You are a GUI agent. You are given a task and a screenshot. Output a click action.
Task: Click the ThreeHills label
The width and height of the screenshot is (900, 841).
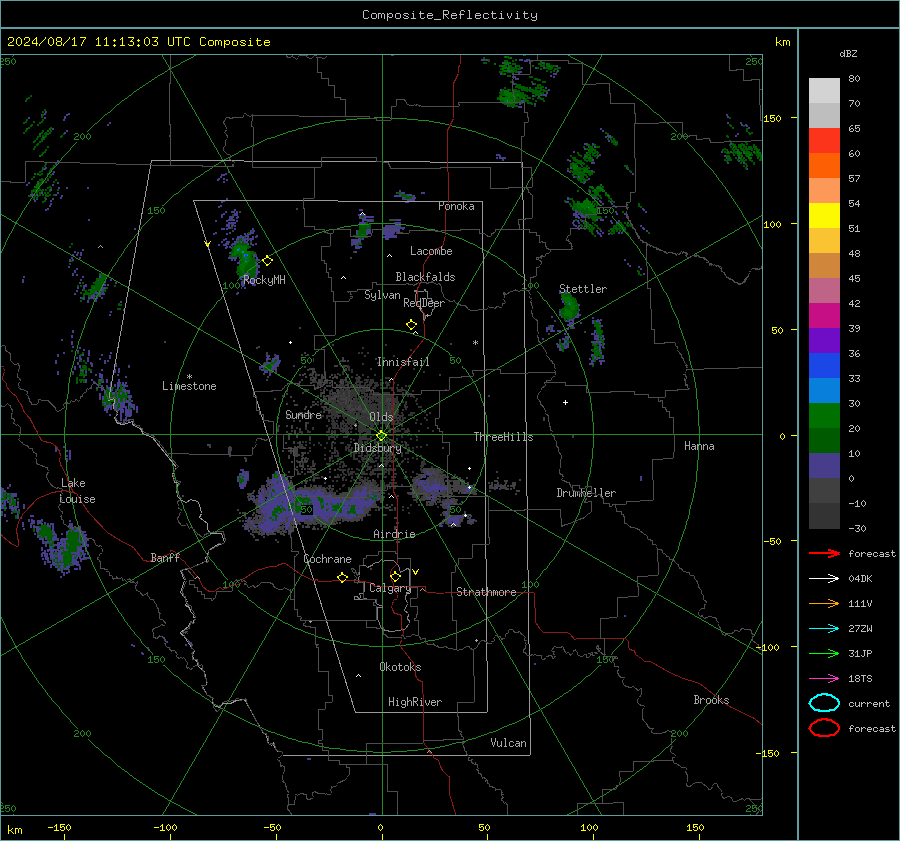503,437
